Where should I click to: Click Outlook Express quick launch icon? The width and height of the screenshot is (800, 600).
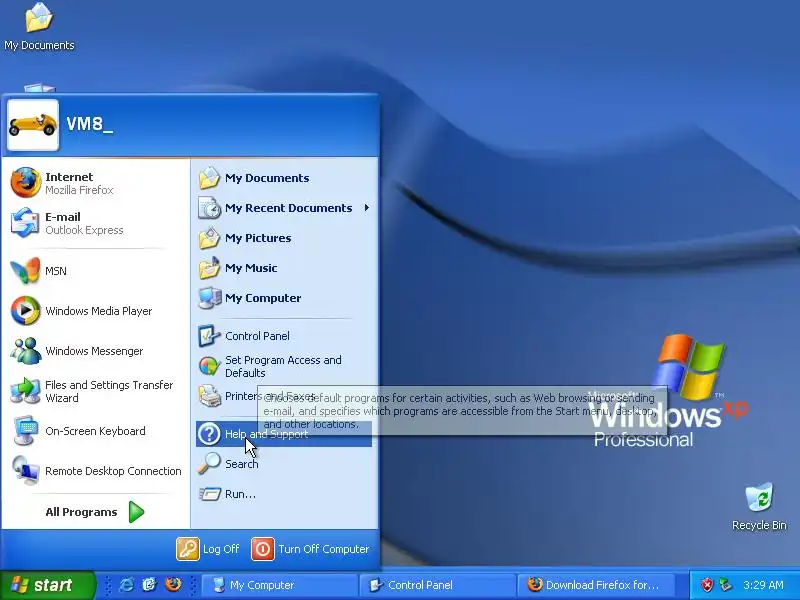(x=149, y=585)
